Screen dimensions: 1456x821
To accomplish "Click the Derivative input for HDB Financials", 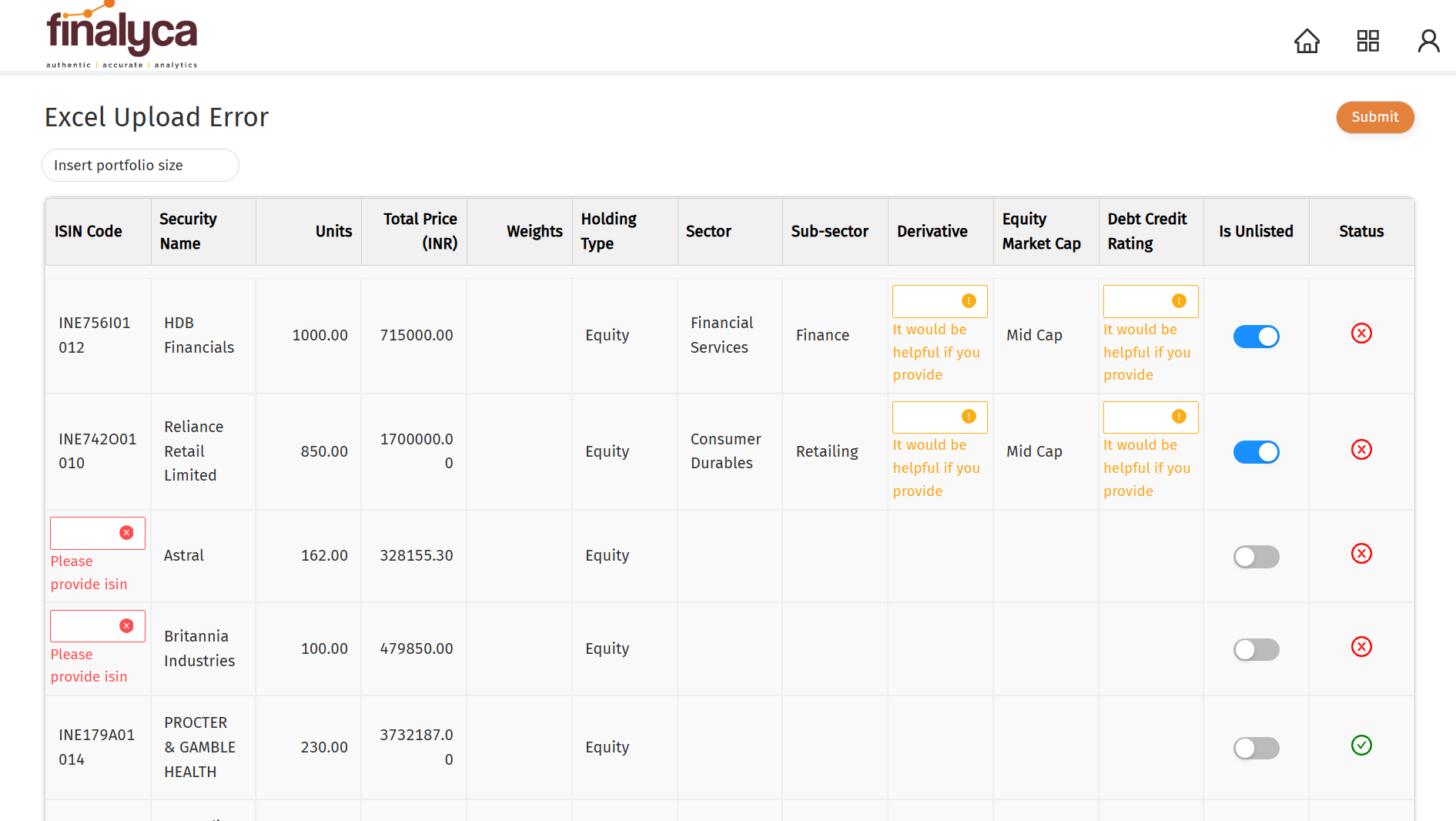I will click(x=939, y=301).
